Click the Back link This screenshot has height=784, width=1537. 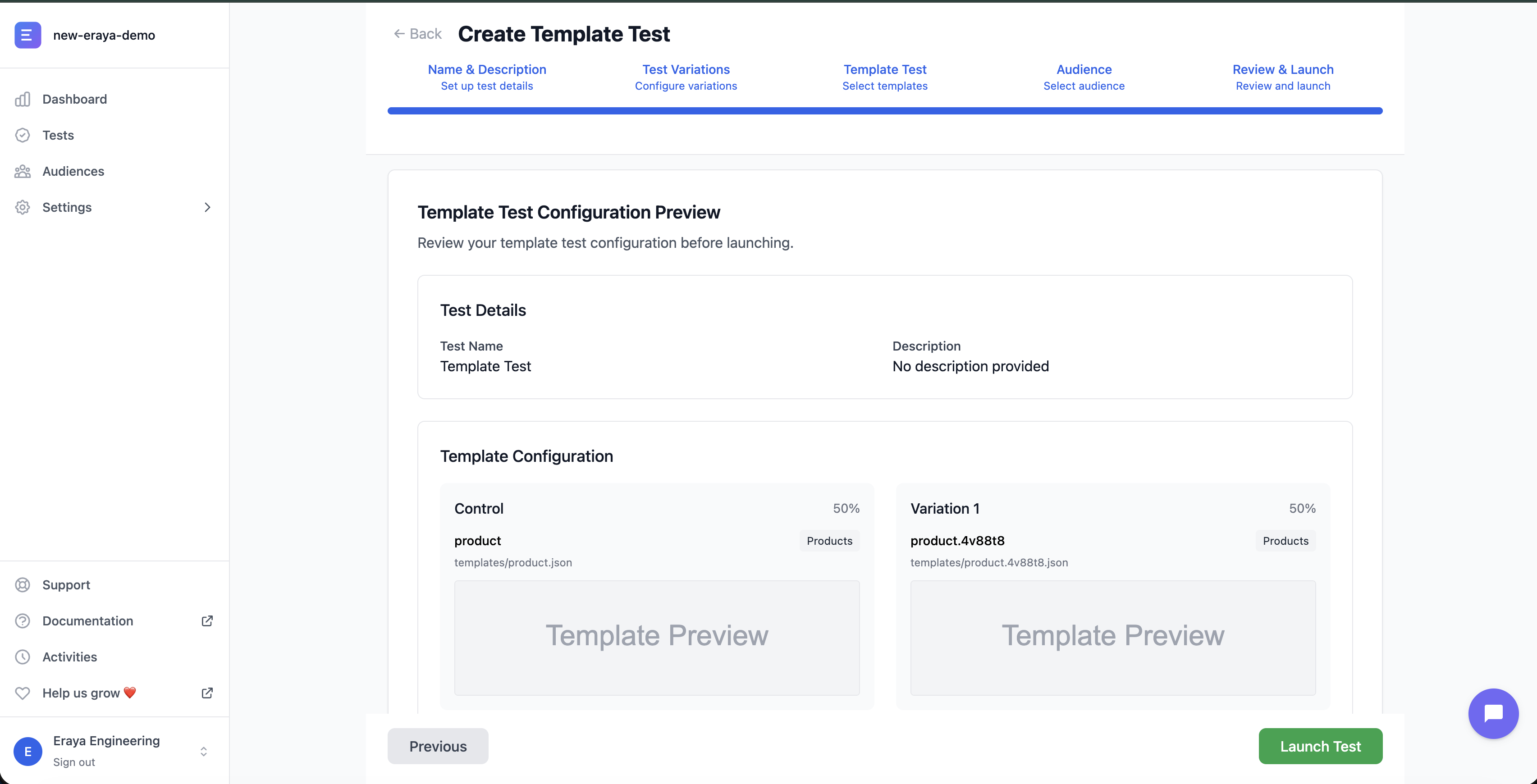(418, 34)
